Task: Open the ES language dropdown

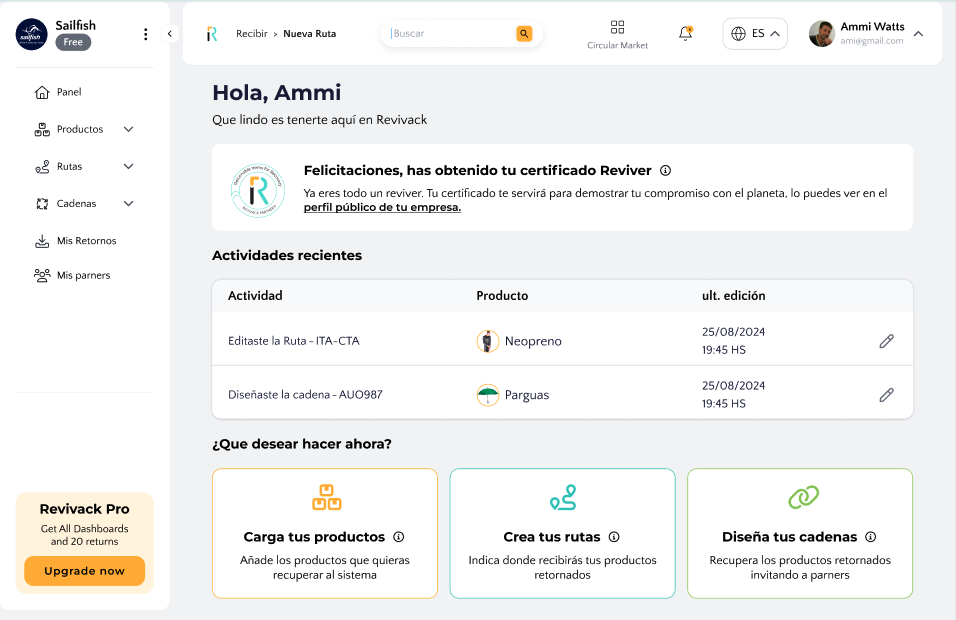Action: tap(755, 34)
